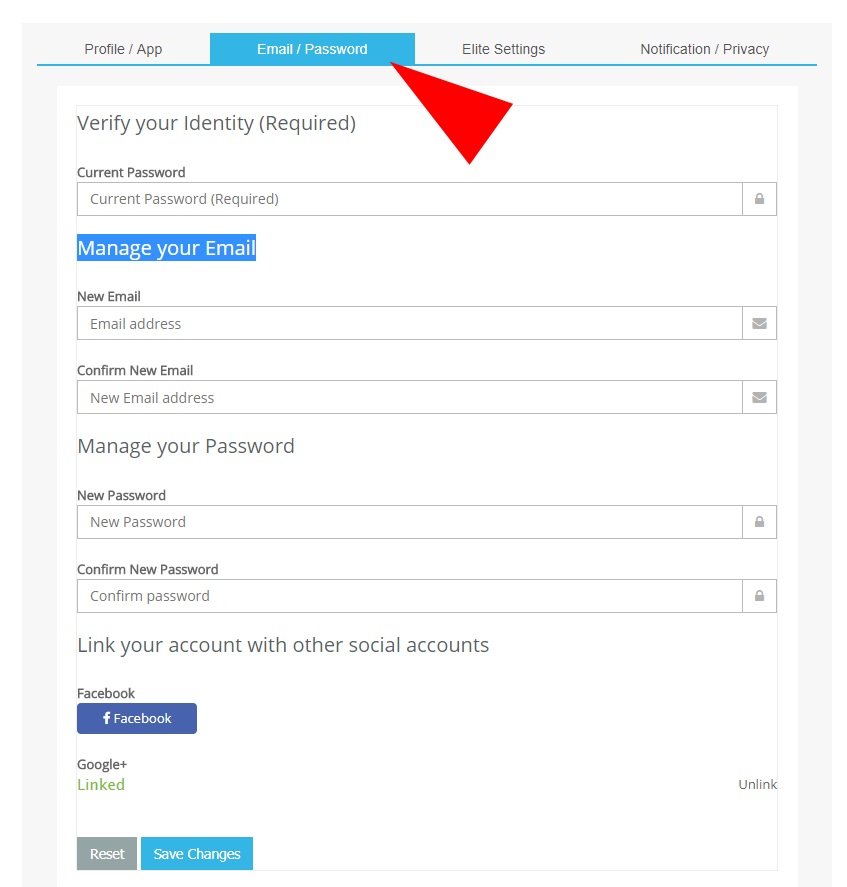The width and height of the screenshot is (847, 887).
Task: Click the lock icon beside New Password
Action: [x=759, y=522]
